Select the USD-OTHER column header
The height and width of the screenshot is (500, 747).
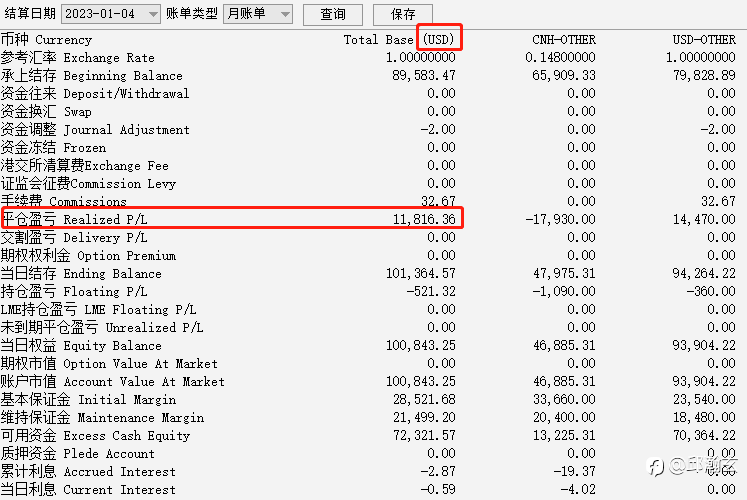704,40
